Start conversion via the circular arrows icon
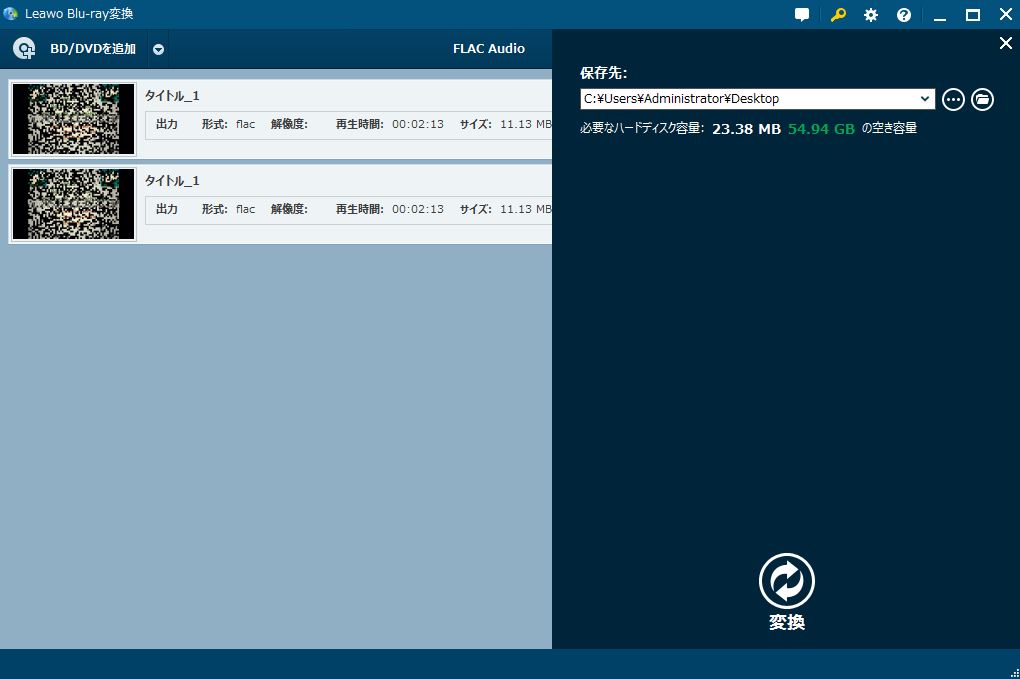1020x679 pixels. pos(786,580)
